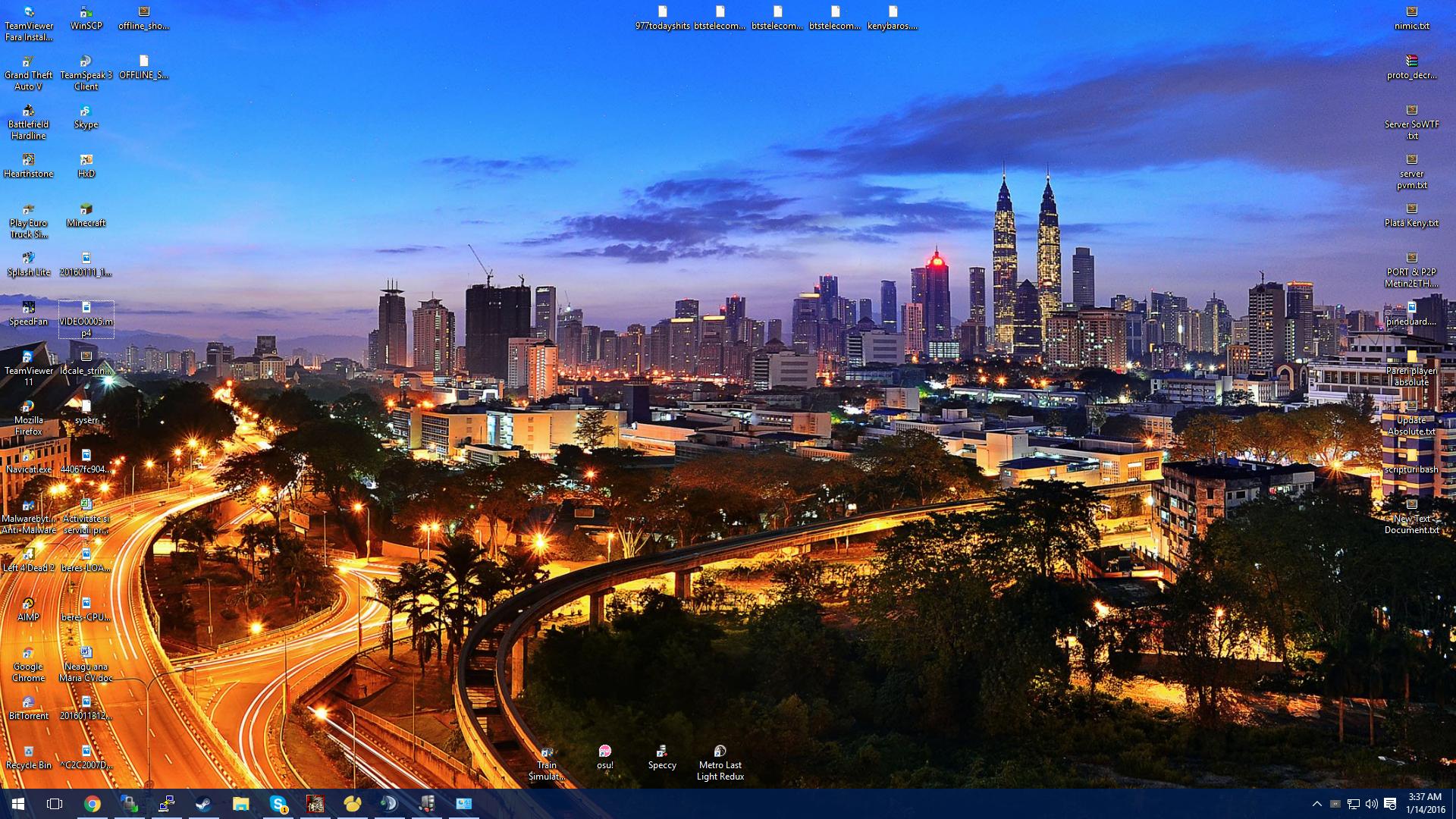Open the Google Chrome desktop shortcut
1456x819 pixels.
(x=28, y=665)
